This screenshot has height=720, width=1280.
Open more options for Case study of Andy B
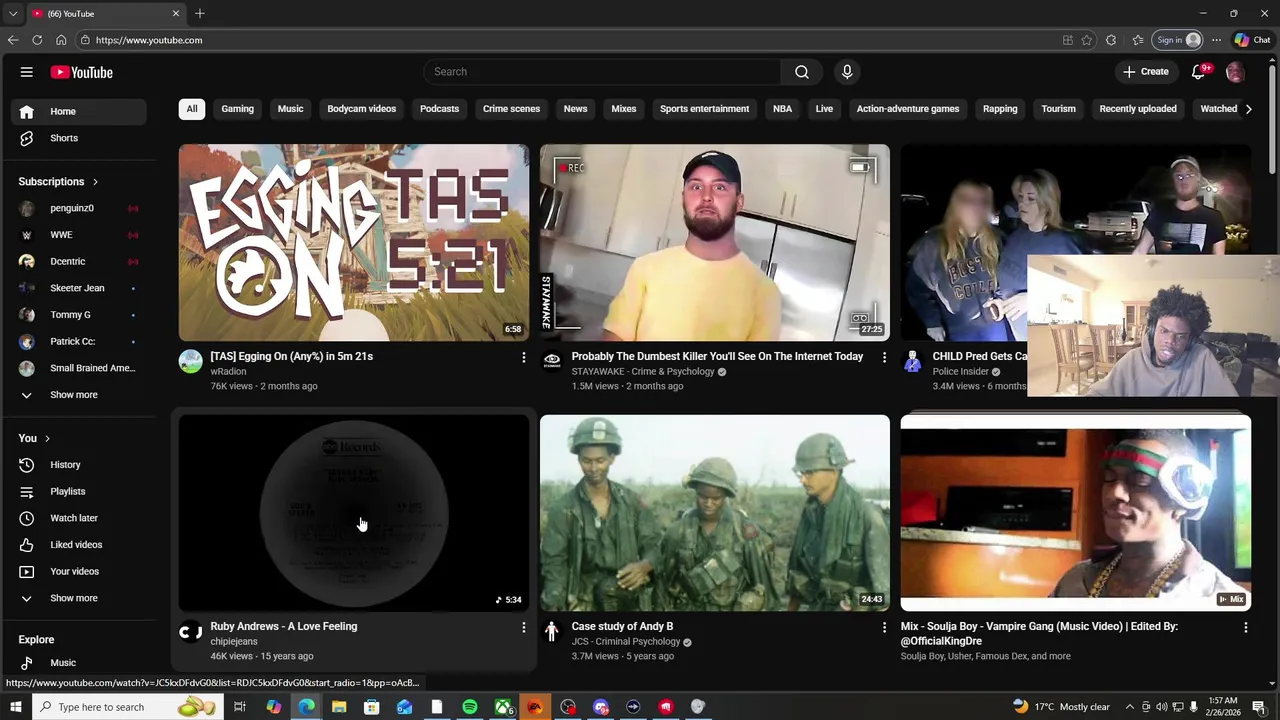click(884, 627)
